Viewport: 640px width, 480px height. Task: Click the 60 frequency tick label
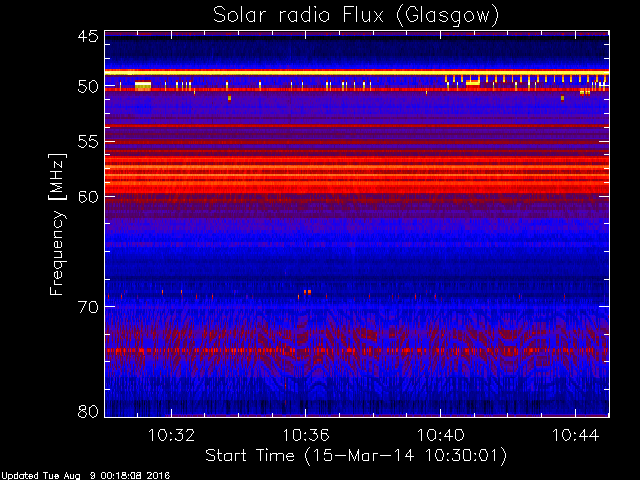(x=88, y=197)
